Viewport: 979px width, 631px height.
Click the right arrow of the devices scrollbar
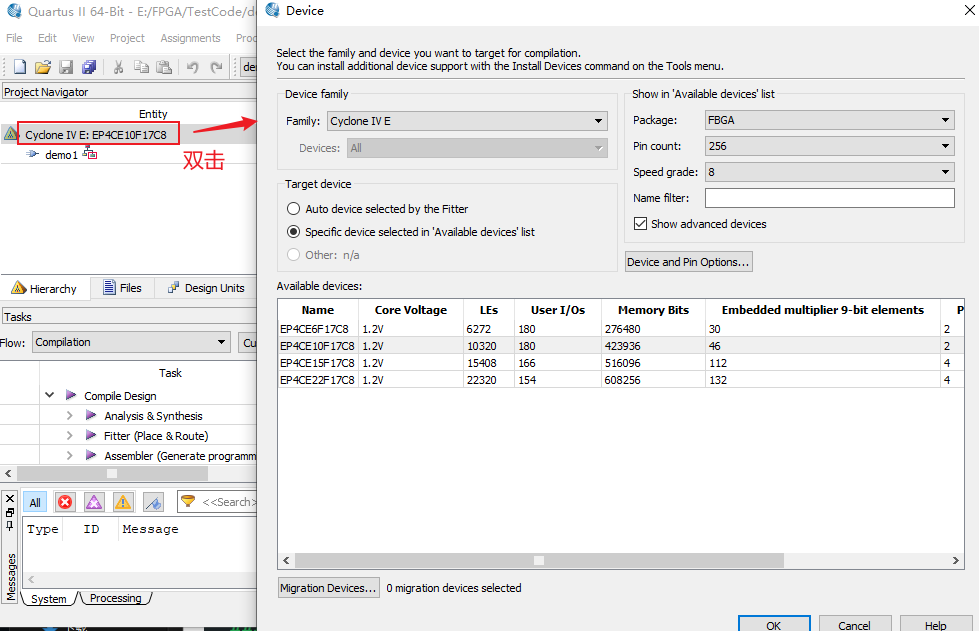(955, 560)
